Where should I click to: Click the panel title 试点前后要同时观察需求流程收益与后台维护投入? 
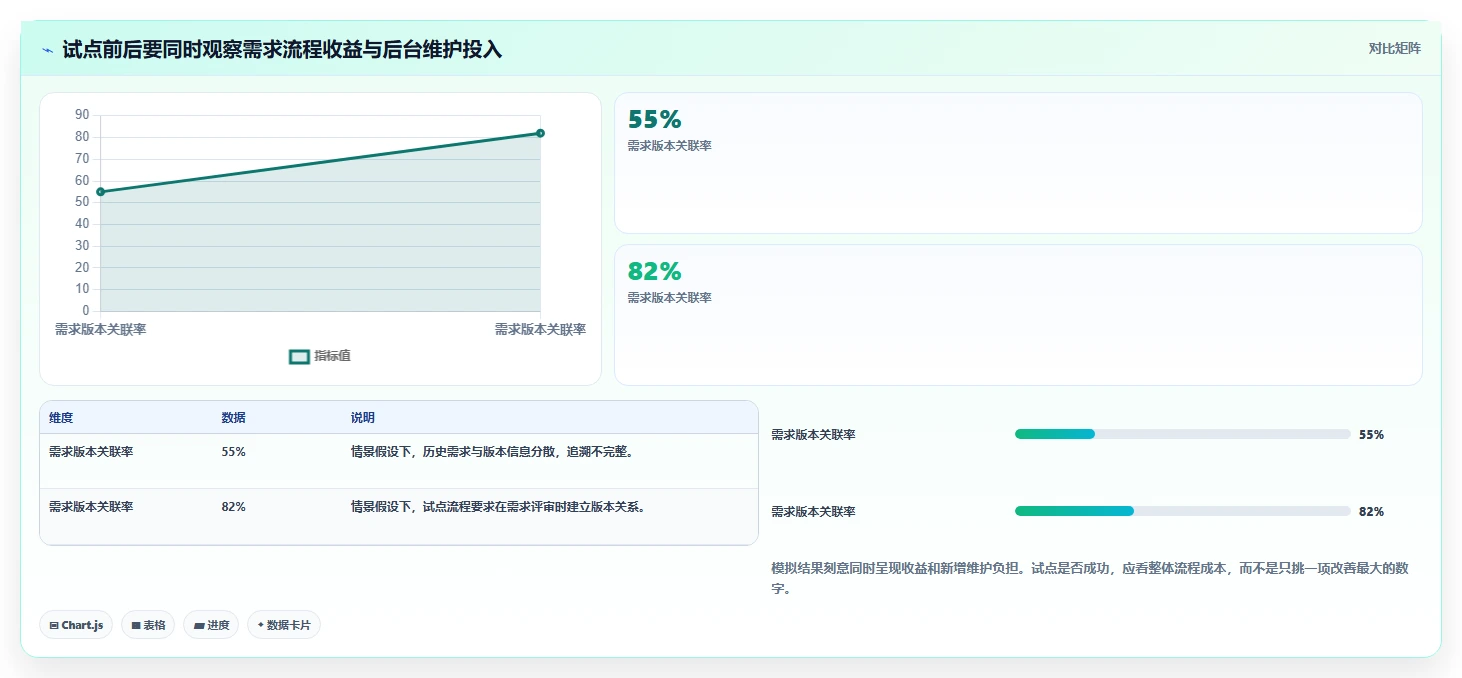pos(282,50)
